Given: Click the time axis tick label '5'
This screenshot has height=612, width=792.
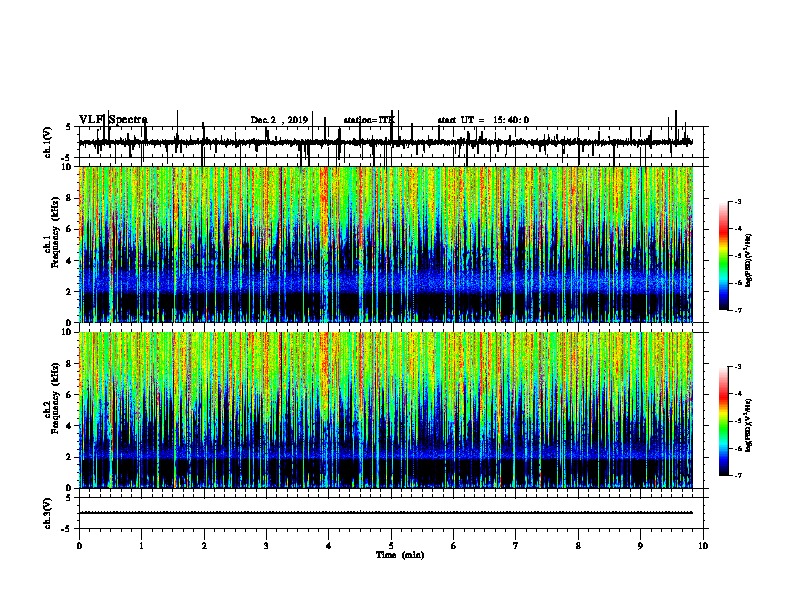Looking at the screenshot, I should (x=391, y=546).
